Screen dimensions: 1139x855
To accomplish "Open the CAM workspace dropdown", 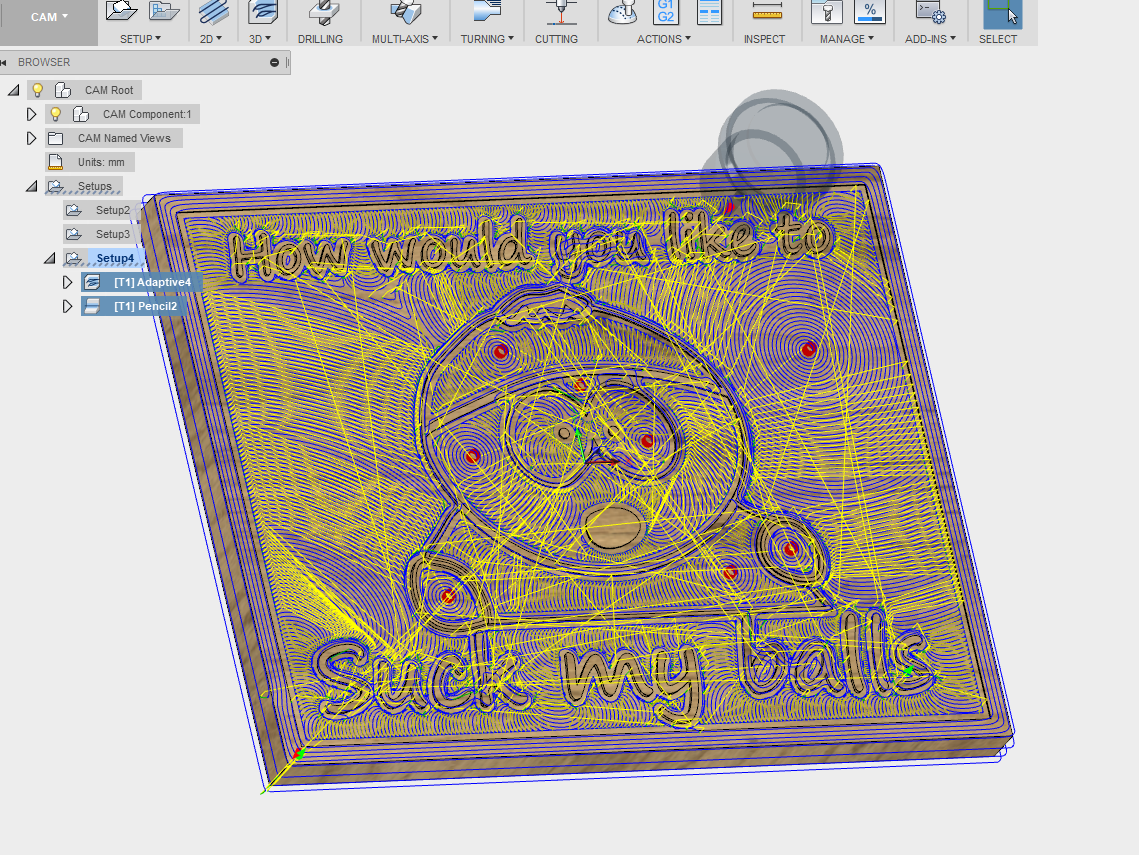I will pyautogui.click(x=49, y=17).
